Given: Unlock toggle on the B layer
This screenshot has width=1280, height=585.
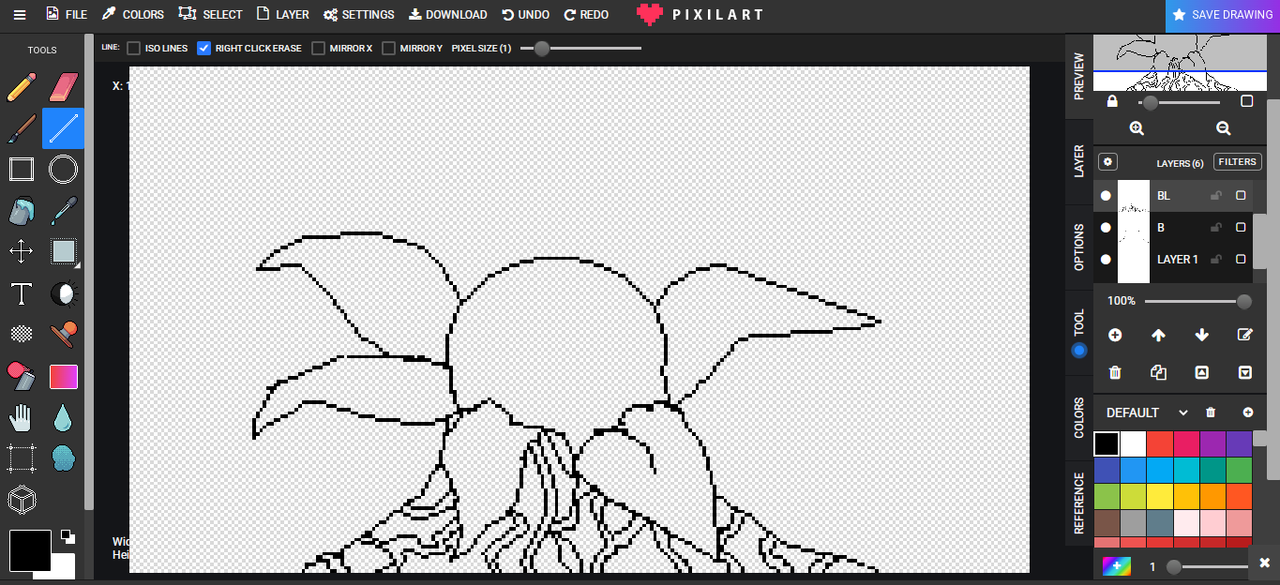Looking at the screenshot, I should click(x=1216, y=228).
